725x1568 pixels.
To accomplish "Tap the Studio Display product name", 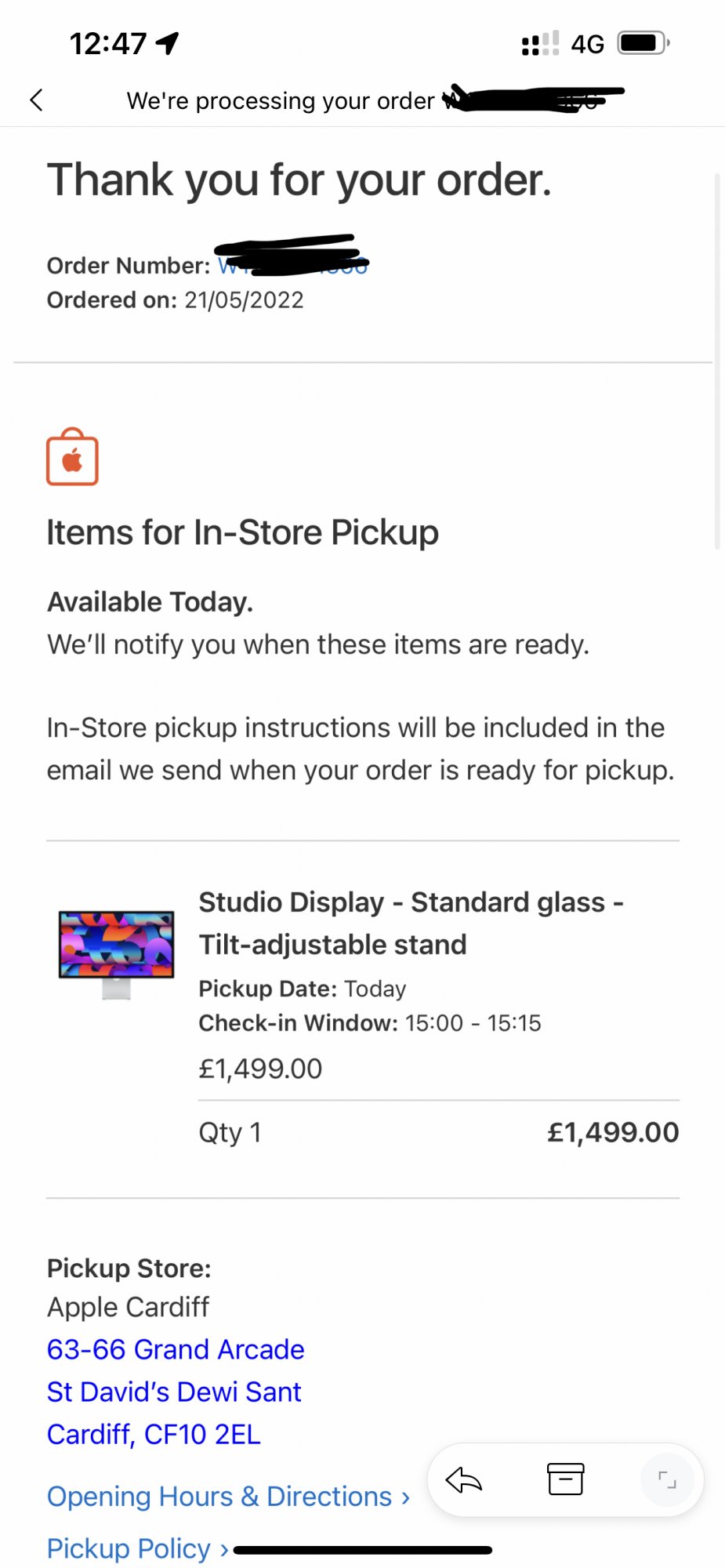I will [x=411, y=923].
